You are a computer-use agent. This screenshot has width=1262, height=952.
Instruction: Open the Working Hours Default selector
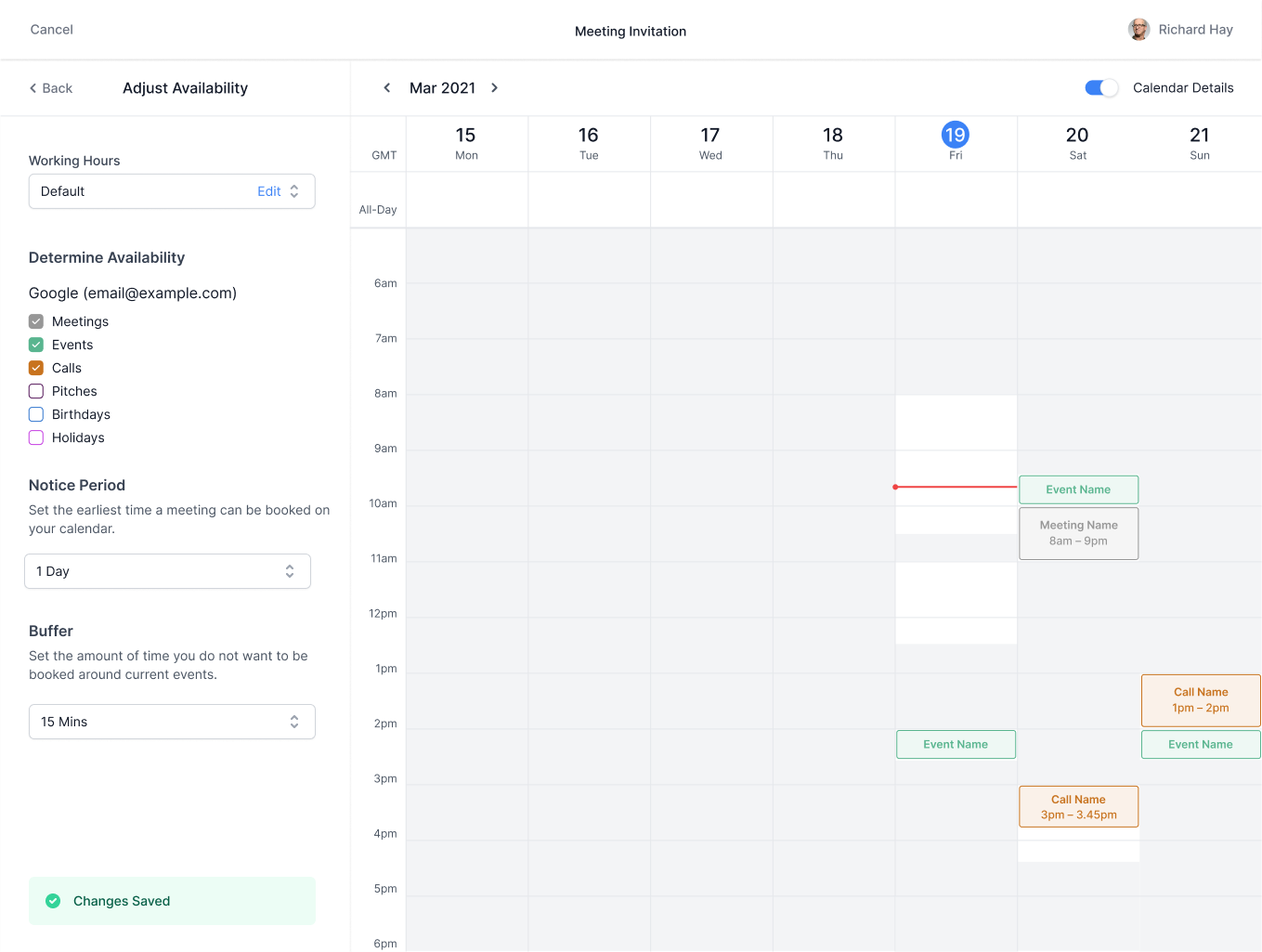coord(293,191)
